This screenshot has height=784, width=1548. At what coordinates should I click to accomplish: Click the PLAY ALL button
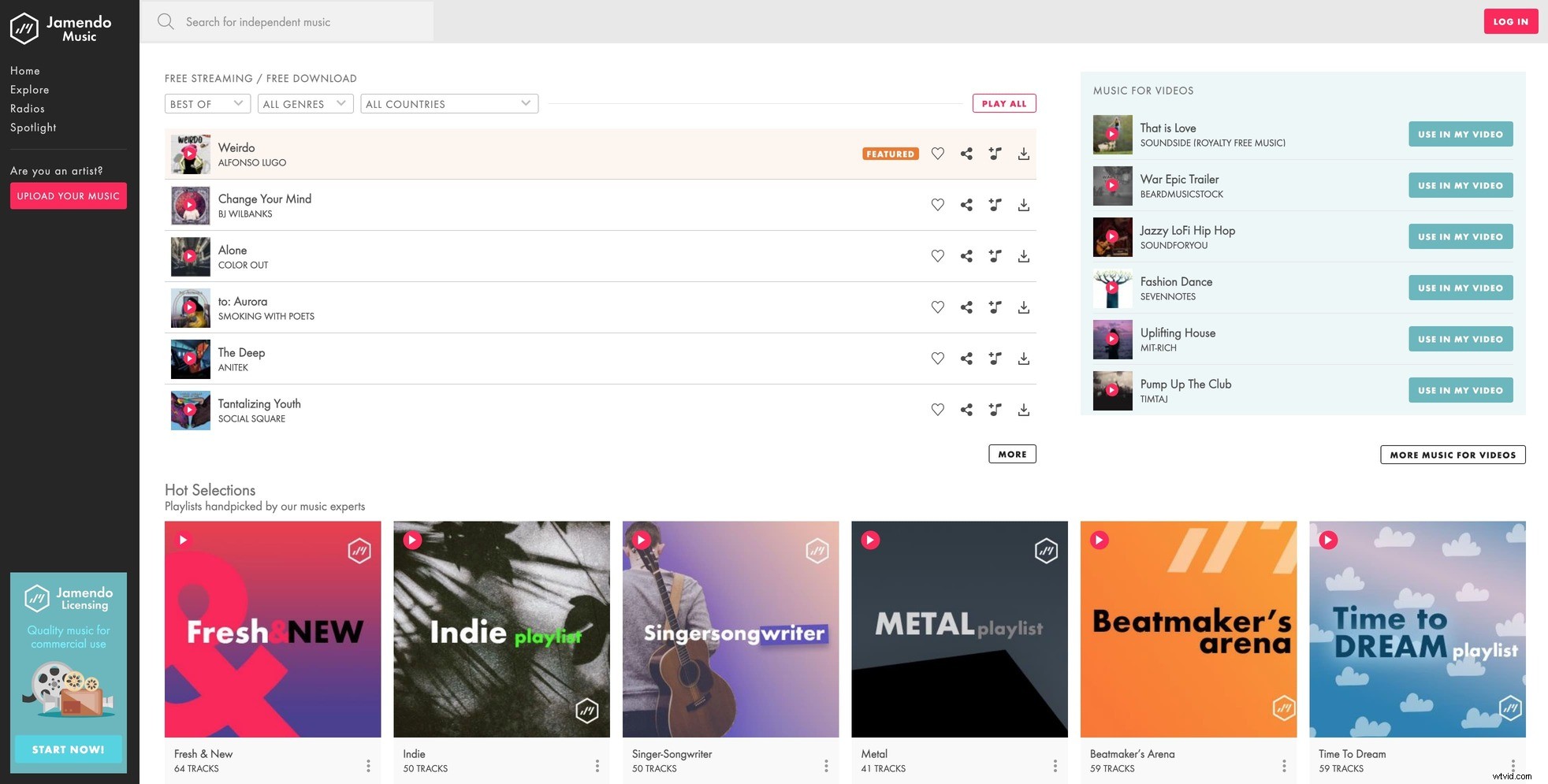[x=1004, y=103]
